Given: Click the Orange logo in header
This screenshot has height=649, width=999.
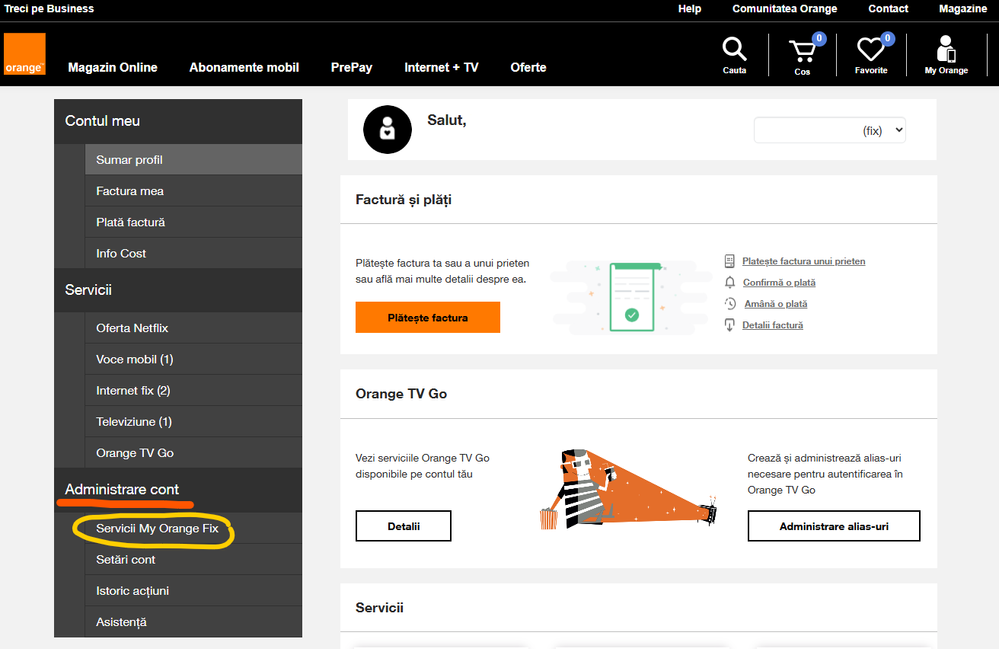Looking at the screenshot, I should (24, 54).
